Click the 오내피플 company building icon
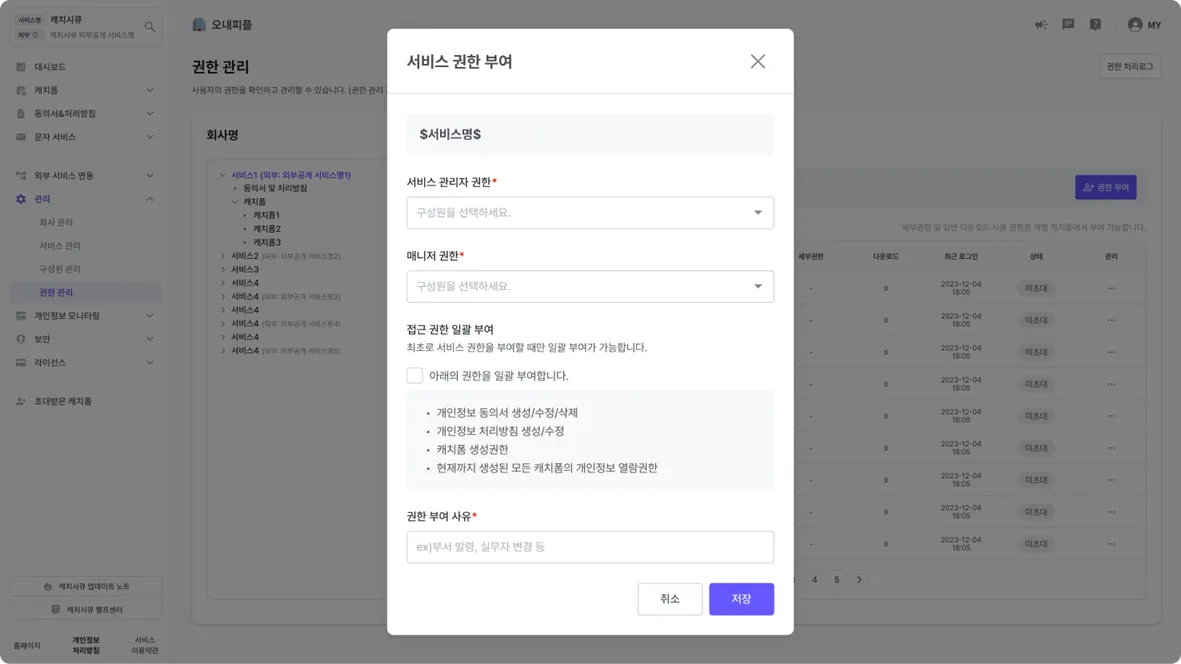1181x664 pixels. pyautogui.click(x=199, y=25)
